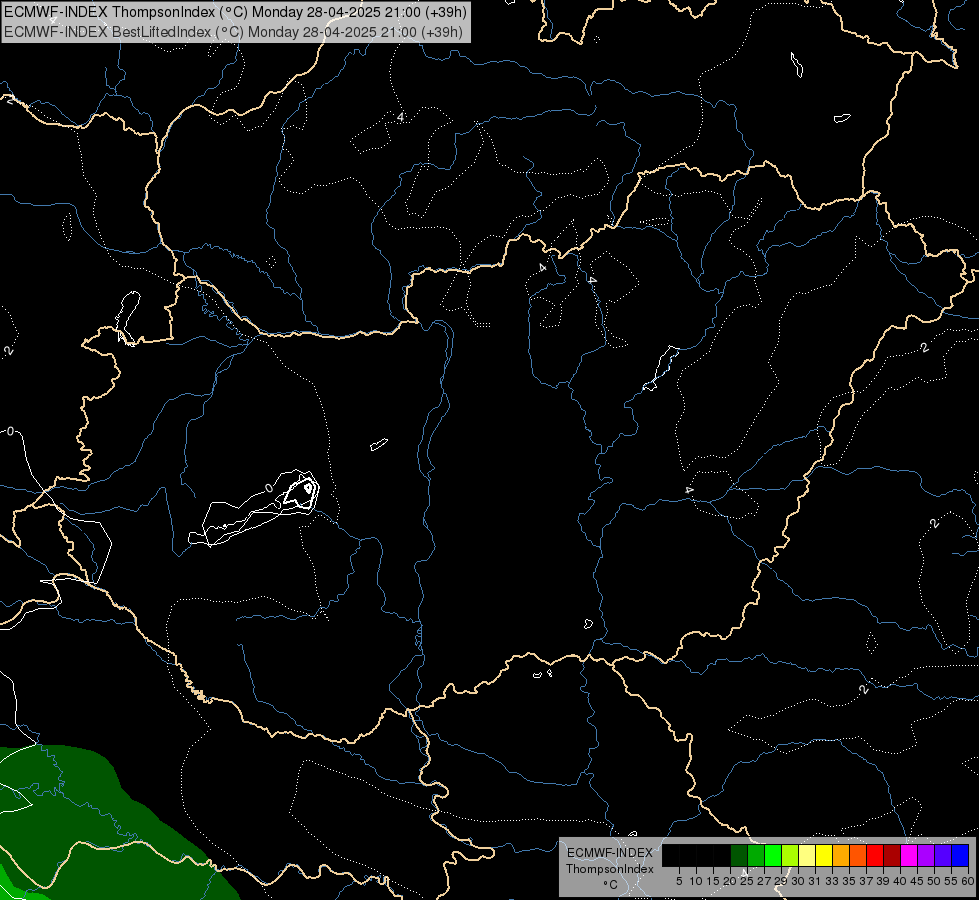Click the legend tick value '35'

(x=849, y=881)
